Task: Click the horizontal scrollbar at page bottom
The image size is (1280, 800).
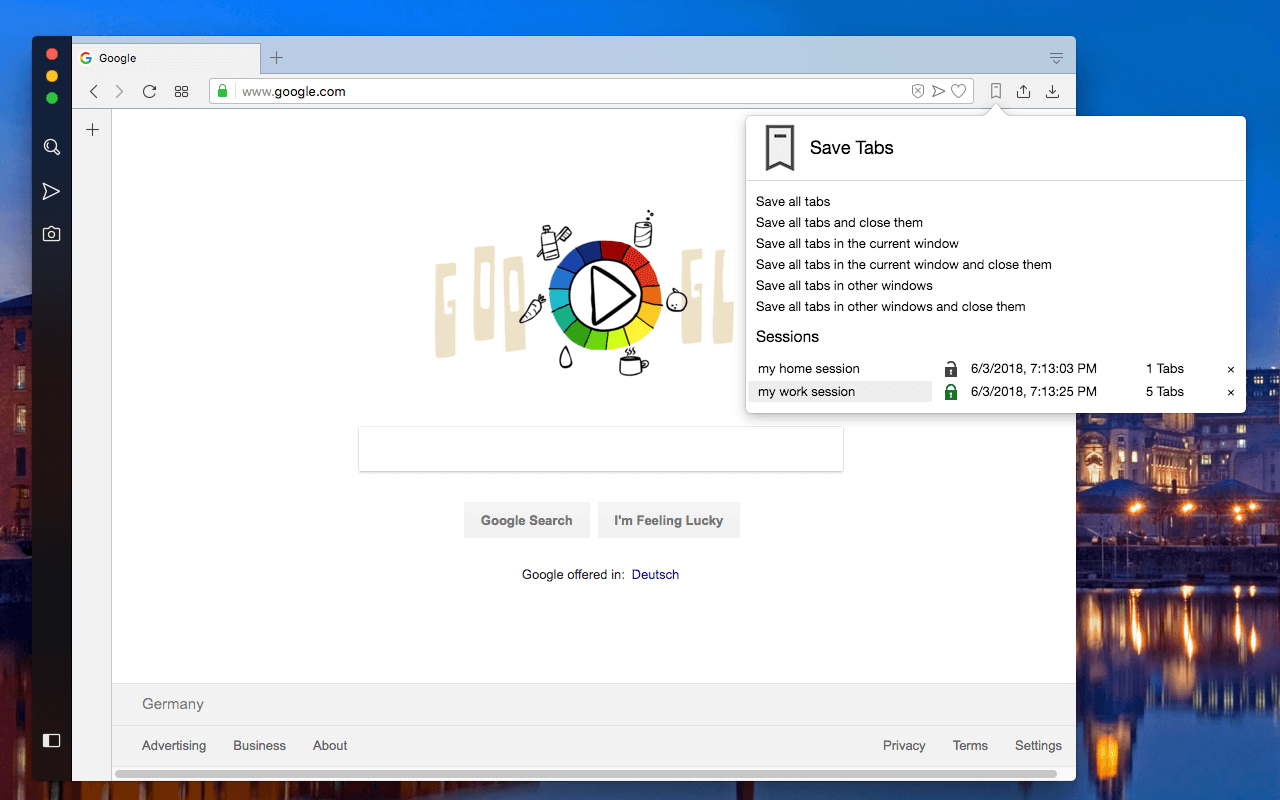Action: tap(586, 773)
